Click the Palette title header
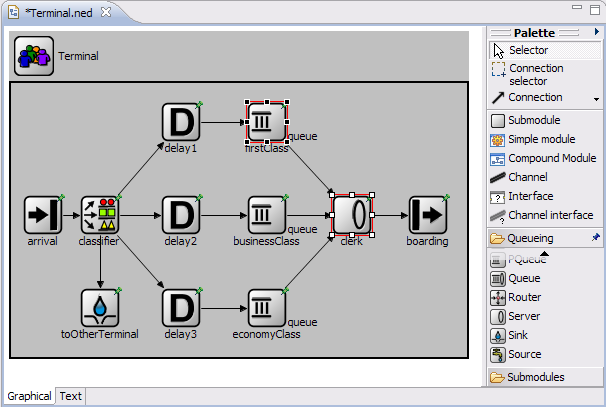The height and width of the screenshot is (407, 606). pos(534,33)
